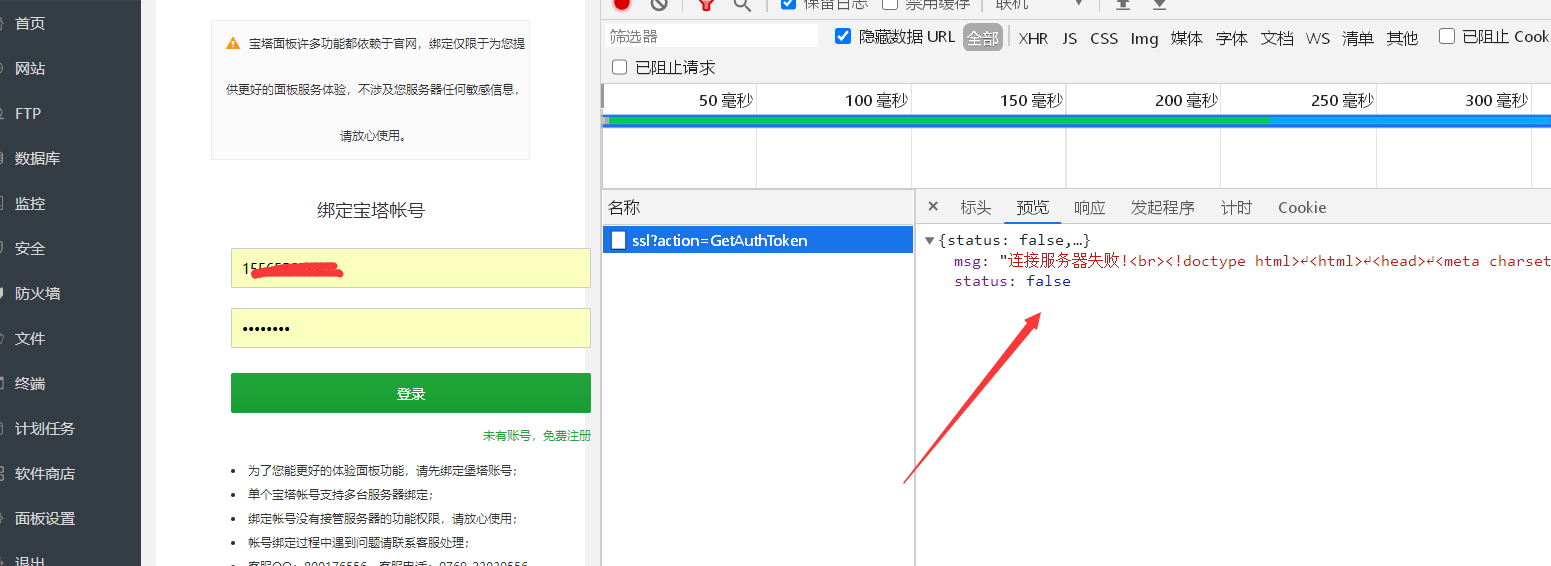Filter requests by 清单

click(x=1358, y=38)
